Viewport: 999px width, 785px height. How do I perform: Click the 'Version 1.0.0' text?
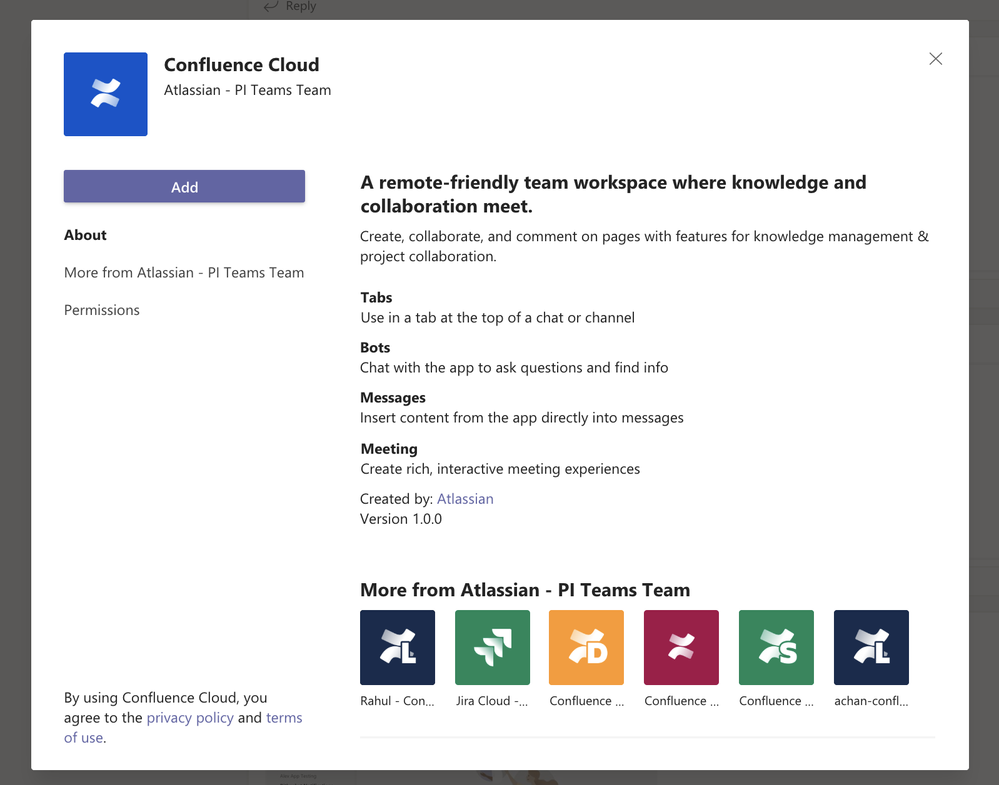pos(401,519)
